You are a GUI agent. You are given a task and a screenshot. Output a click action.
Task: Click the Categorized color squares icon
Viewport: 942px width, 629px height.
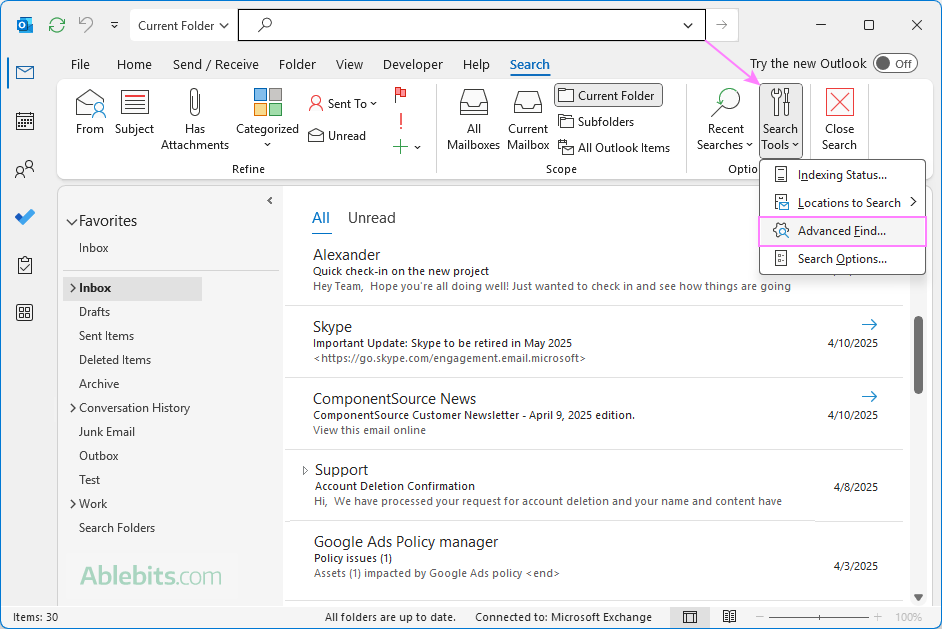[x=267, y=102]
